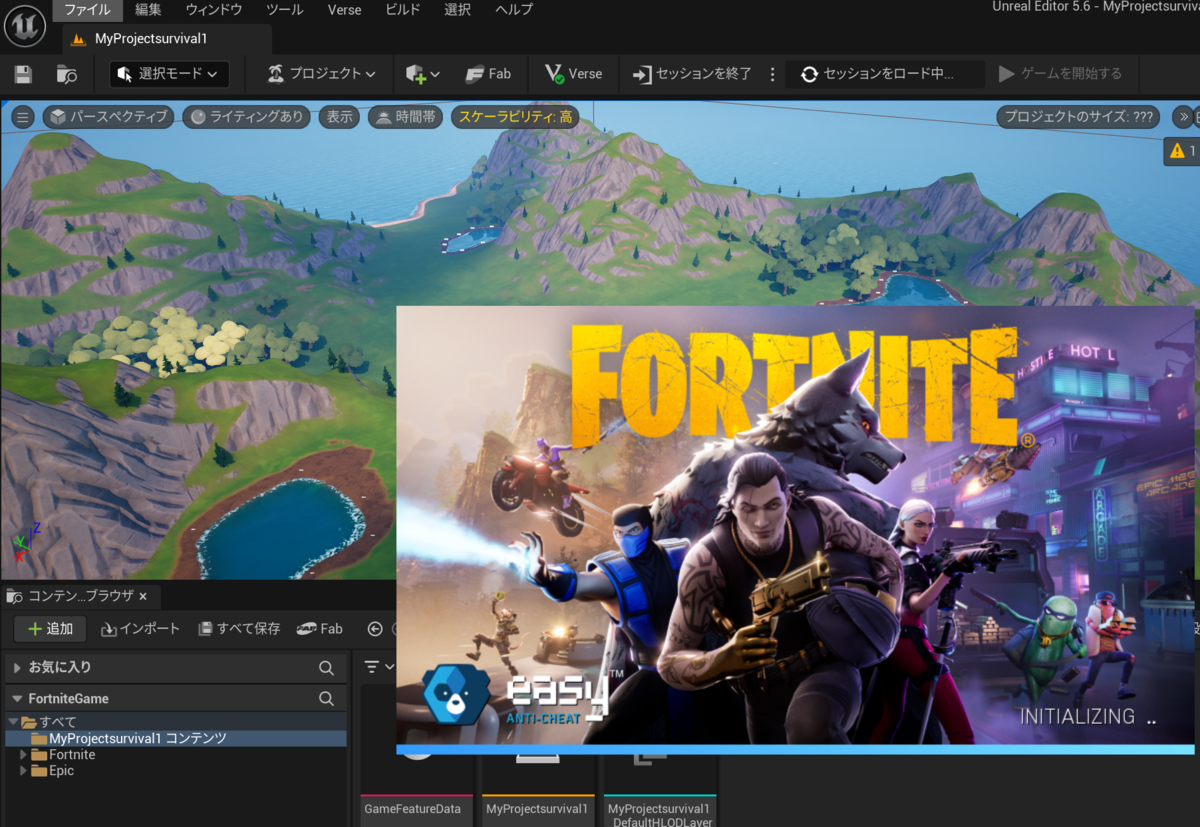Screen dimensions: 1200x827
Task: Open the 編集 menu
Action: [x=148, y=10]
